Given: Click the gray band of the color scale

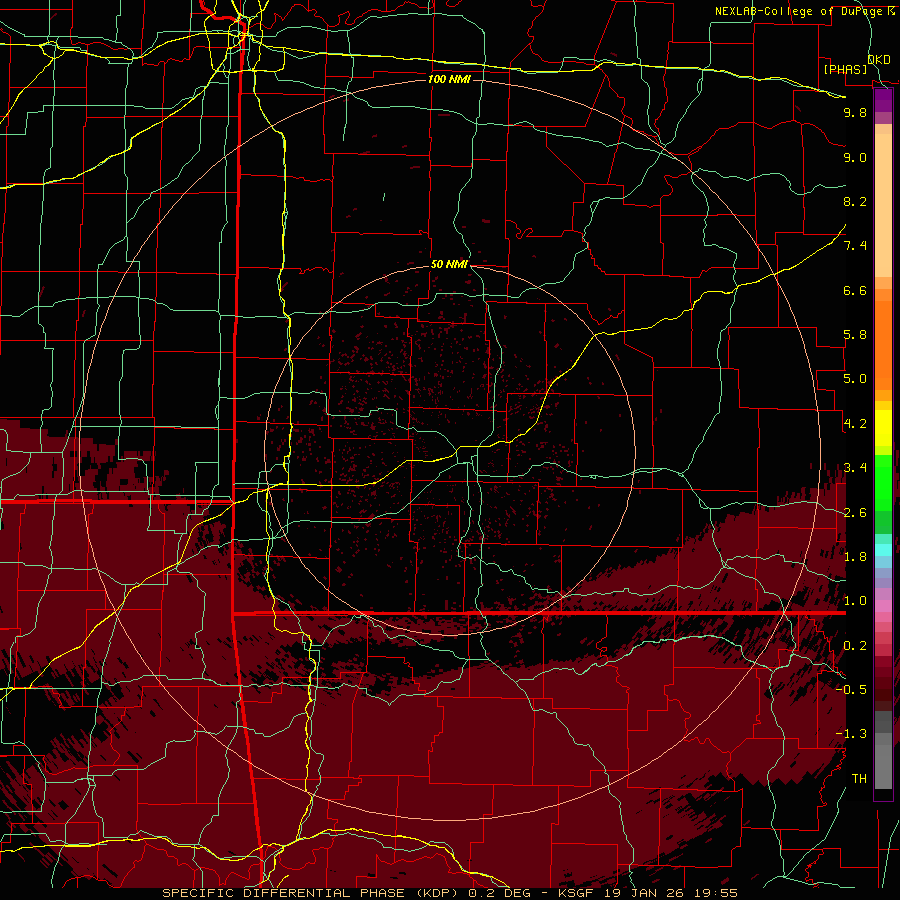Looking at the screenshot, I should 883,749.
